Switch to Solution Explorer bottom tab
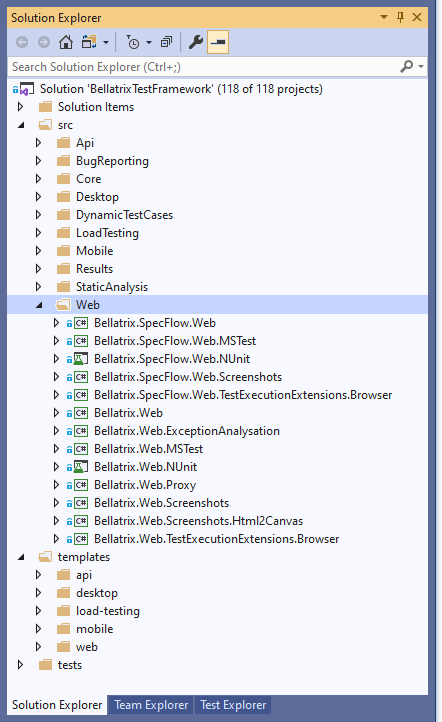 click(57, 705)
